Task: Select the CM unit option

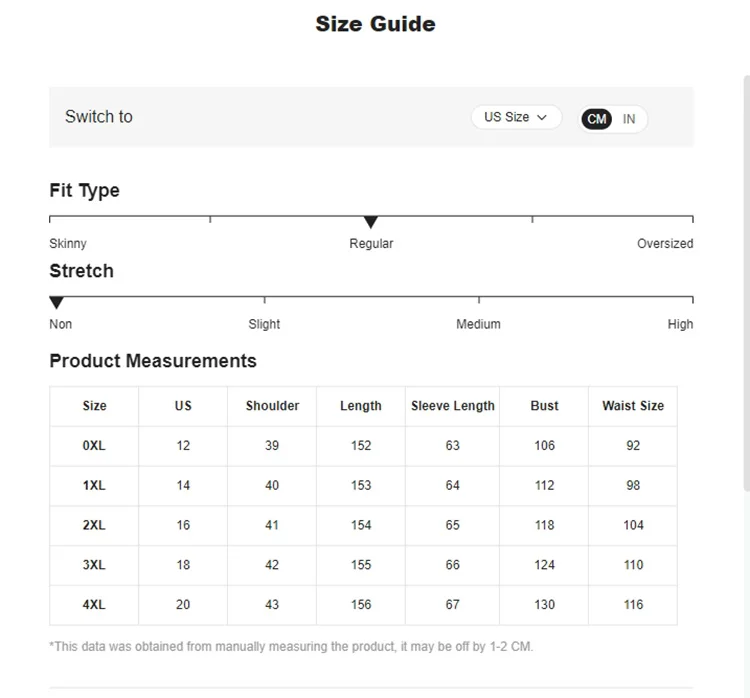Action: click(x=597, y=119)
